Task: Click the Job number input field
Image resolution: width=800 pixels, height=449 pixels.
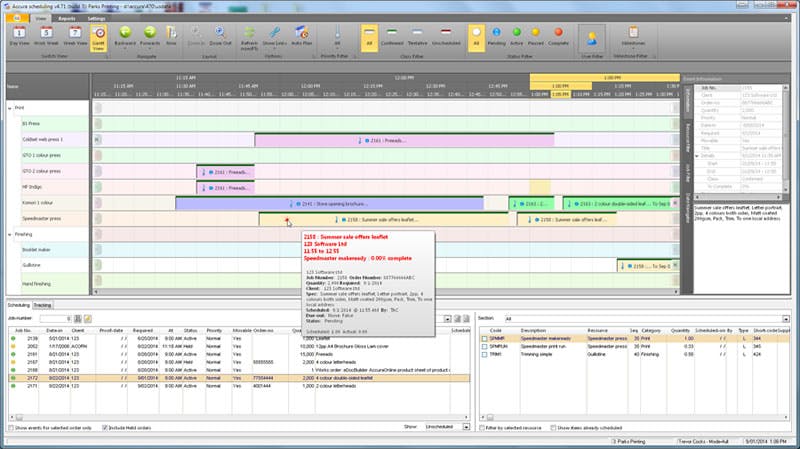Action: tap(56, 319)
